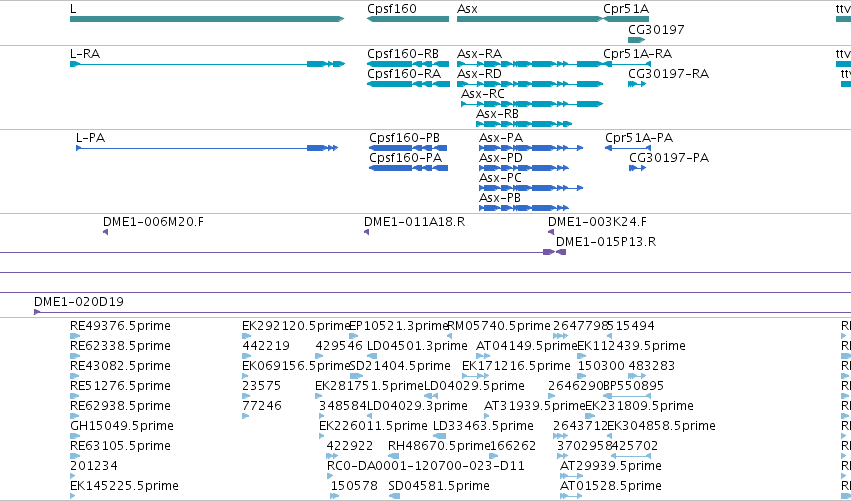Viewport: 851px width, 501px height.
Task: Open the Asx-RA transcript
Action: pos(530,64)
